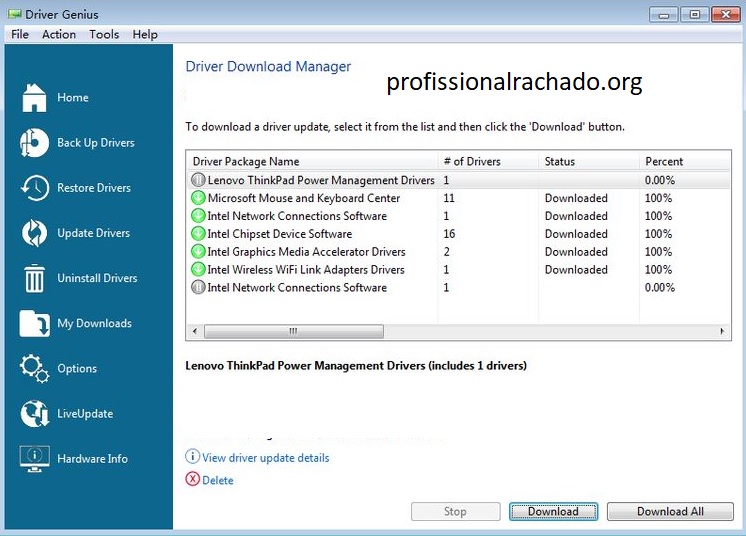Select Lenovo ThinkPad Power Management Drivers row
This screenshot has width=746, height=536.
point(459,180)
